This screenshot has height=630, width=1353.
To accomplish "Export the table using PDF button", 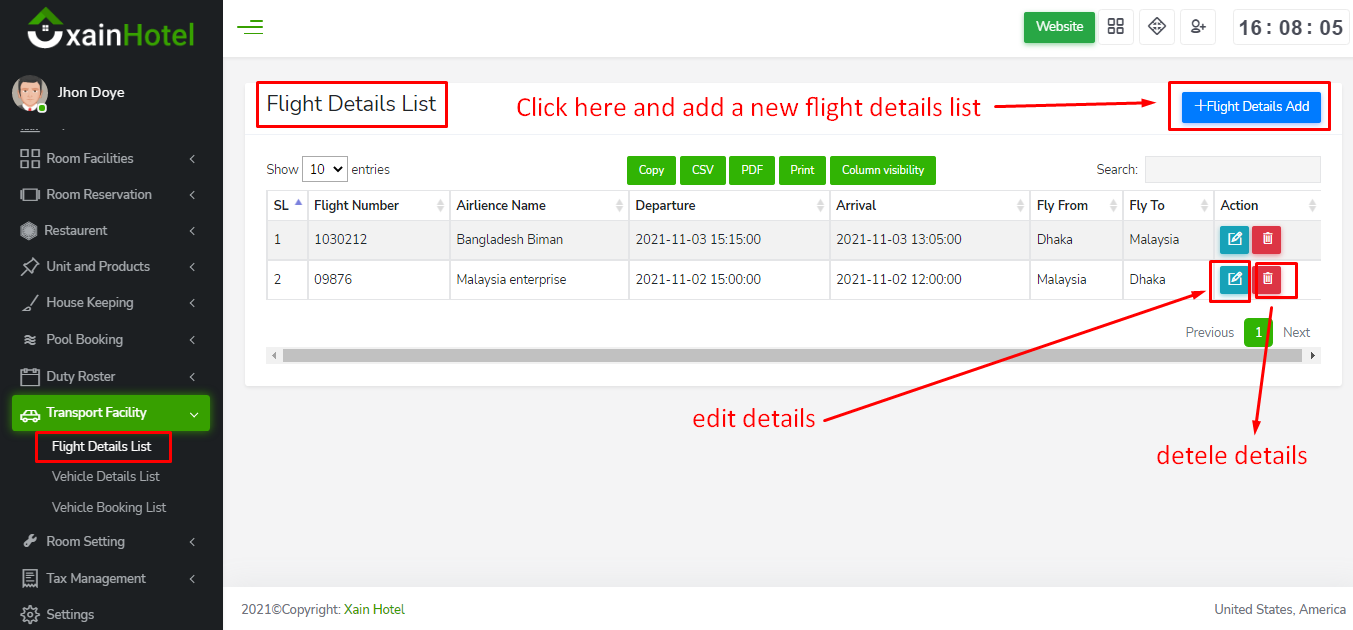I will (752, 170).
